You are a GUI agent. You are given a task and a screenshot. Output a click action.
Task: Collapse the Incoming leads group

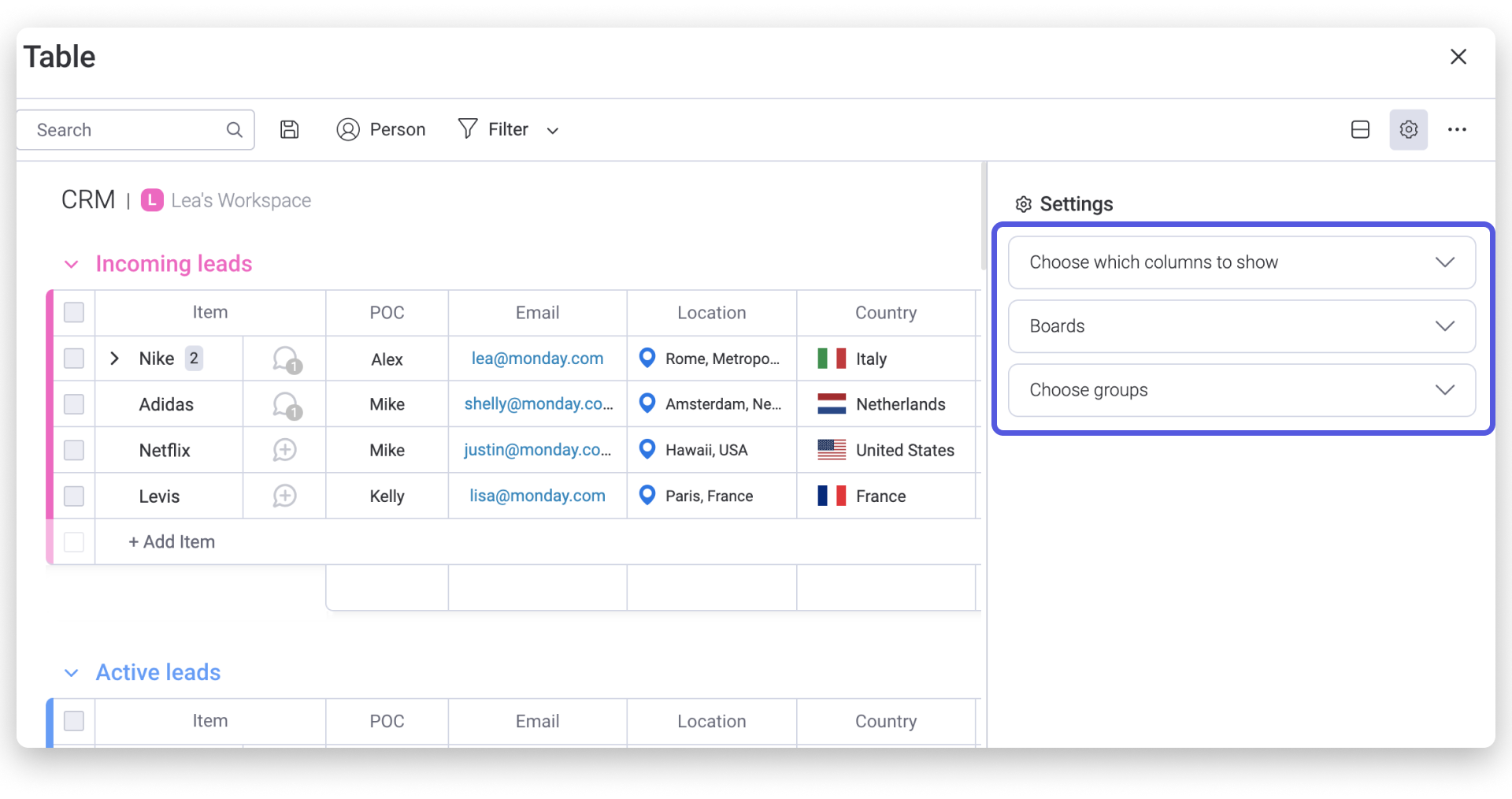(72, 264)
